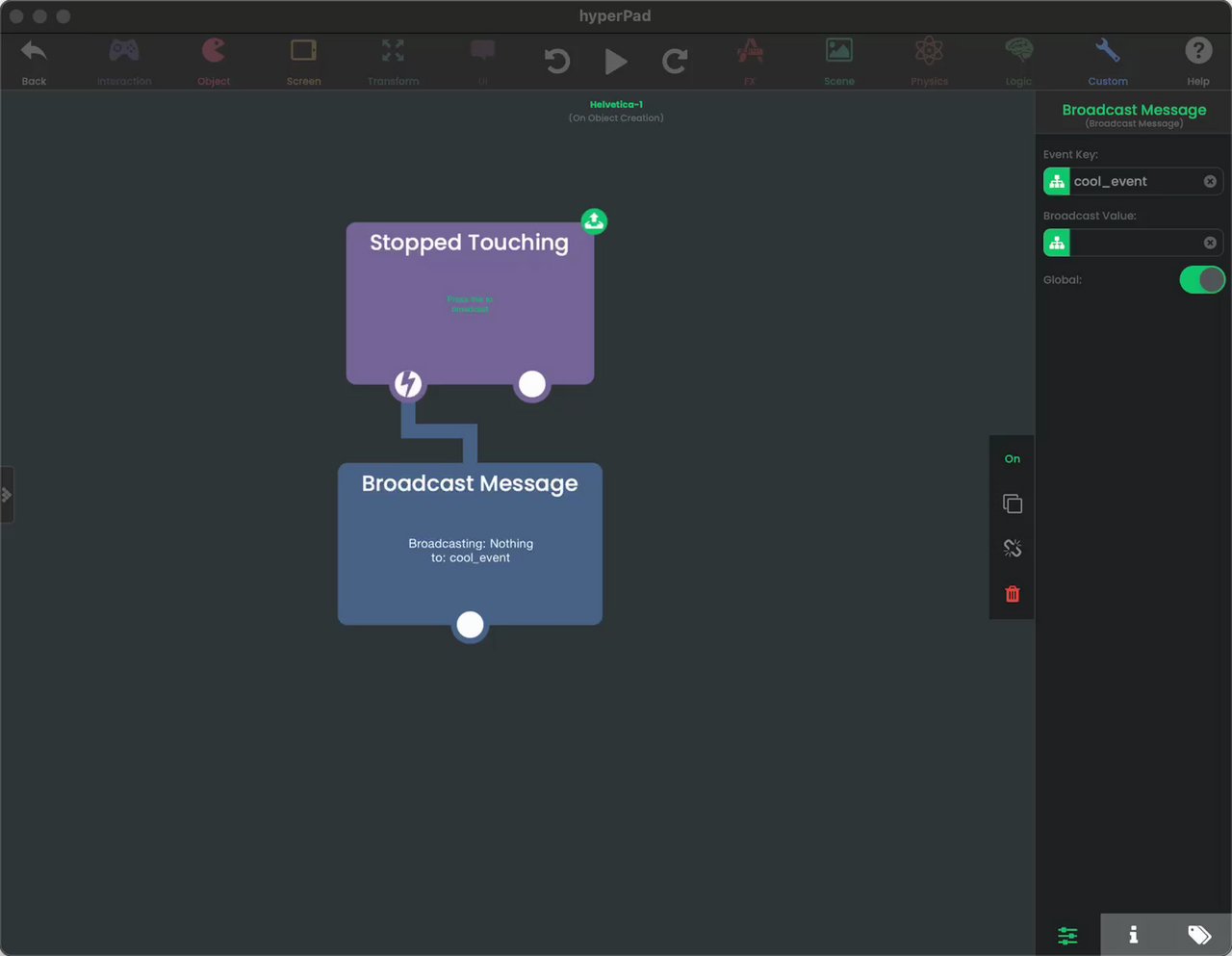
Task: Toggle the behavior On state
Action: 1013,459
